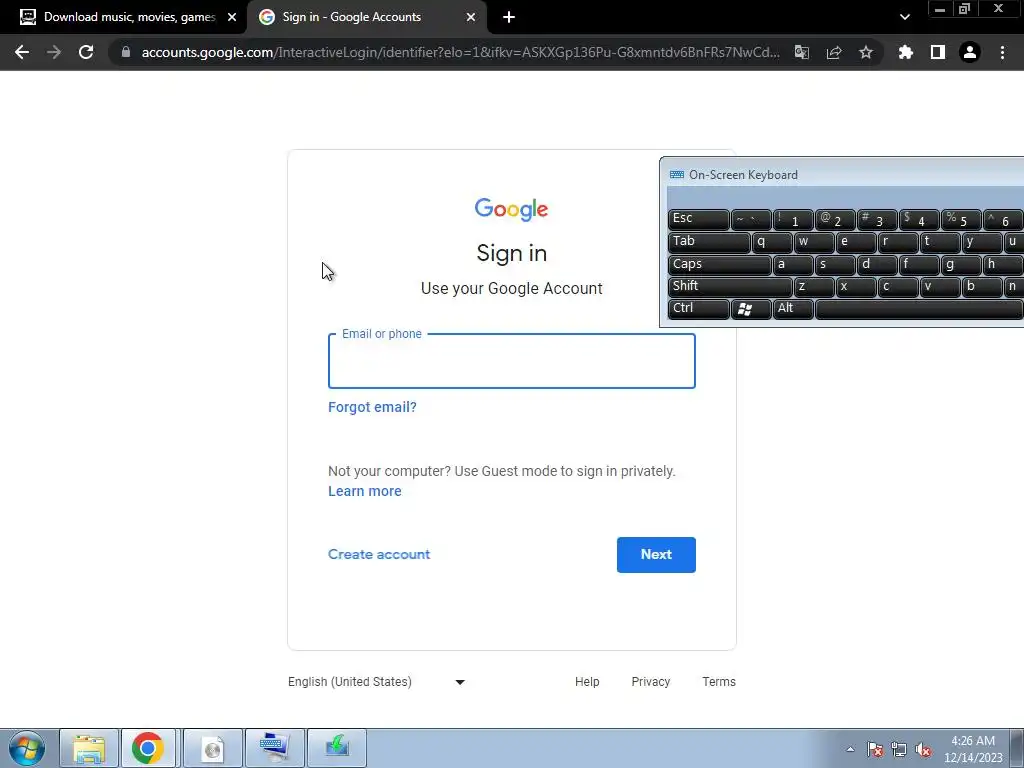Tap the r key on On-Screen Keyboard
1024x768 pixels.
[x=898, y=242]
